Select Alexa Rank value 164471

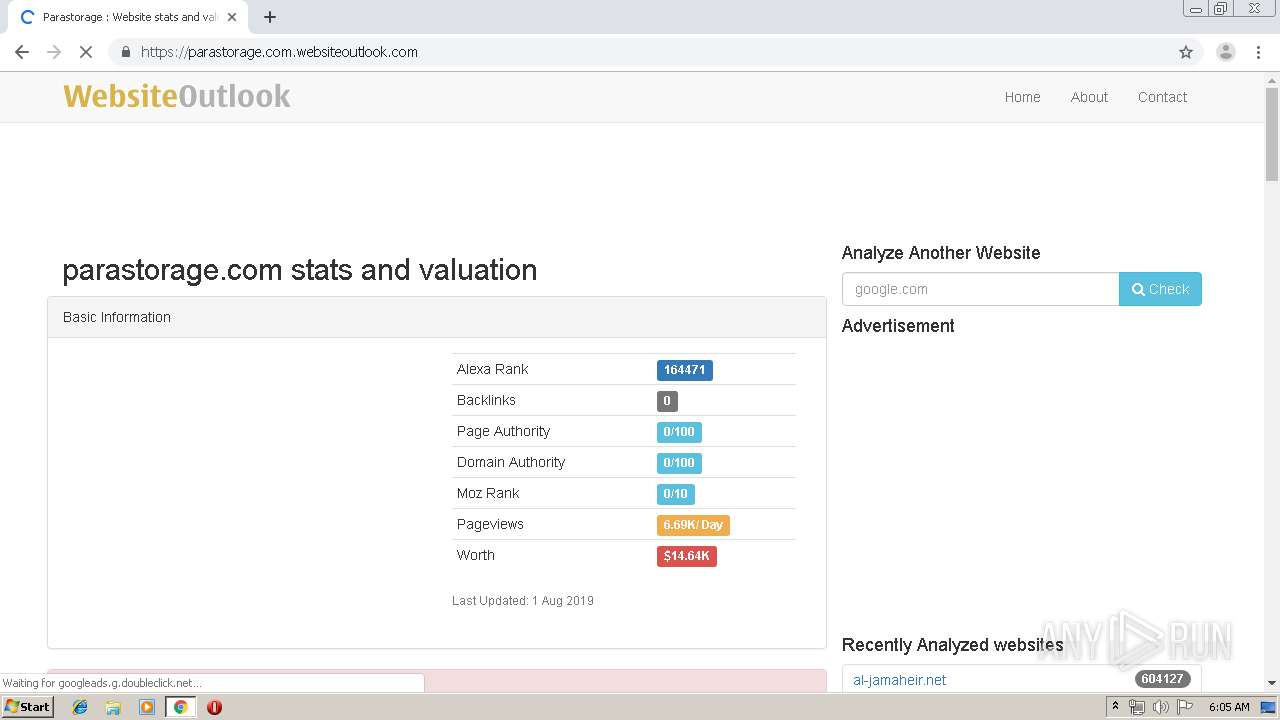684,370
